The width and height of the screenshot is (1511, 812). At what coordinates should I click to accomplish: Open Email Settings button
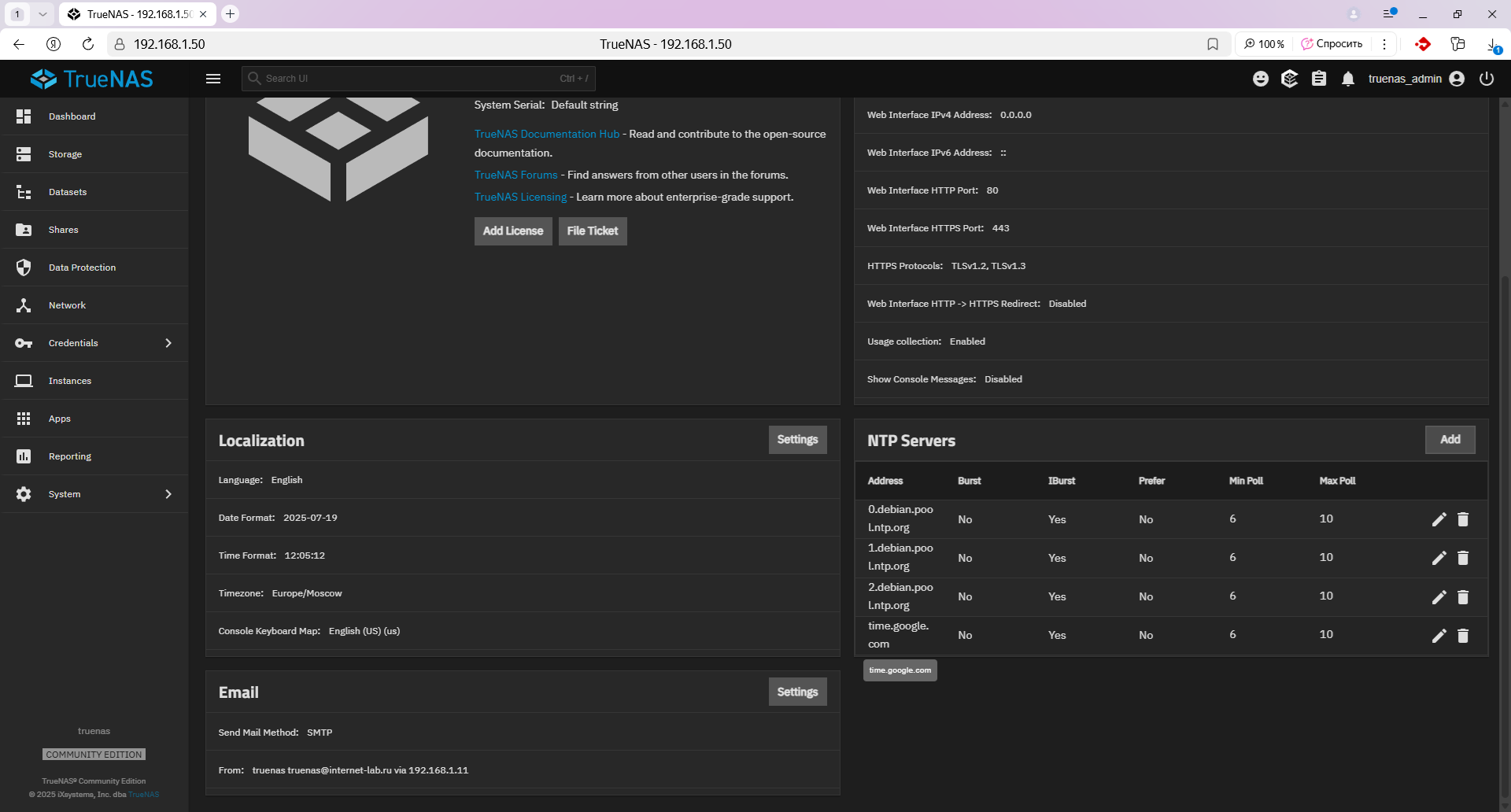797,692
